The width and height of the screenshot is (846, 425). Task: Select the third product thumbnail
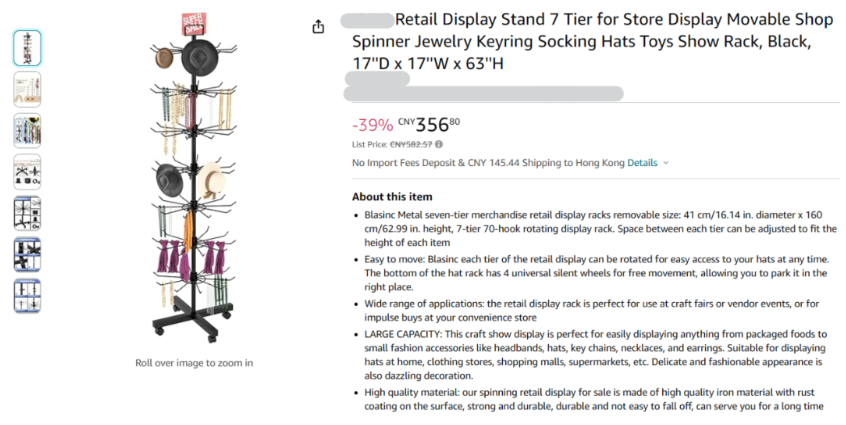coord(27,131)
